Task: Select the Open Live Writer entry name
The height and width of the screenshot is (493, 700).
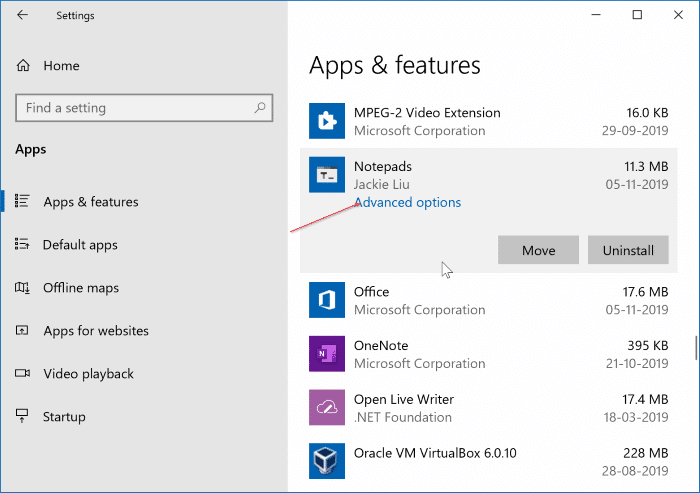Action: (404, 399)
